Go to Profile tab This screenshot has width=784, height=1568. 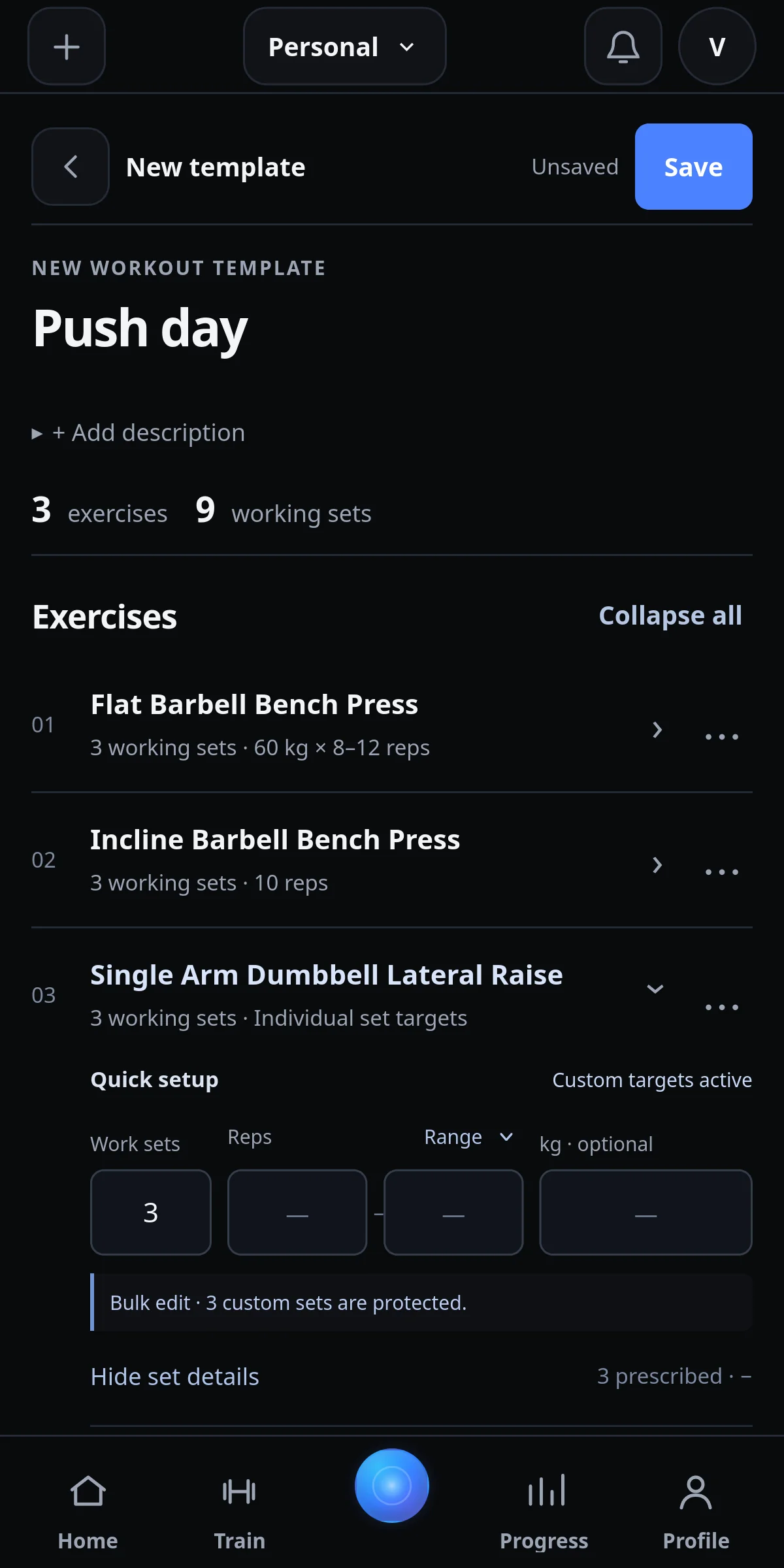[x=696, y=1512]
